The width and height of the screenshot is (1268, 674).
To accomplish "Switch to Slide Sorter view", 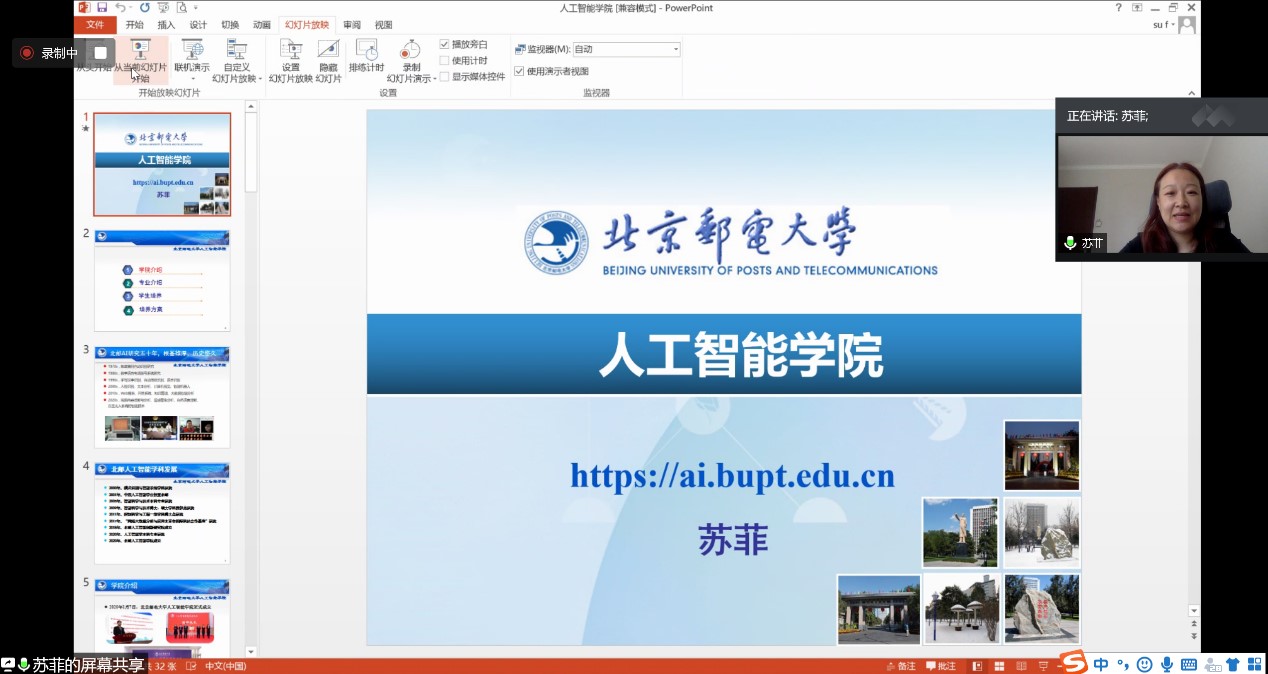I will point(999,665).
